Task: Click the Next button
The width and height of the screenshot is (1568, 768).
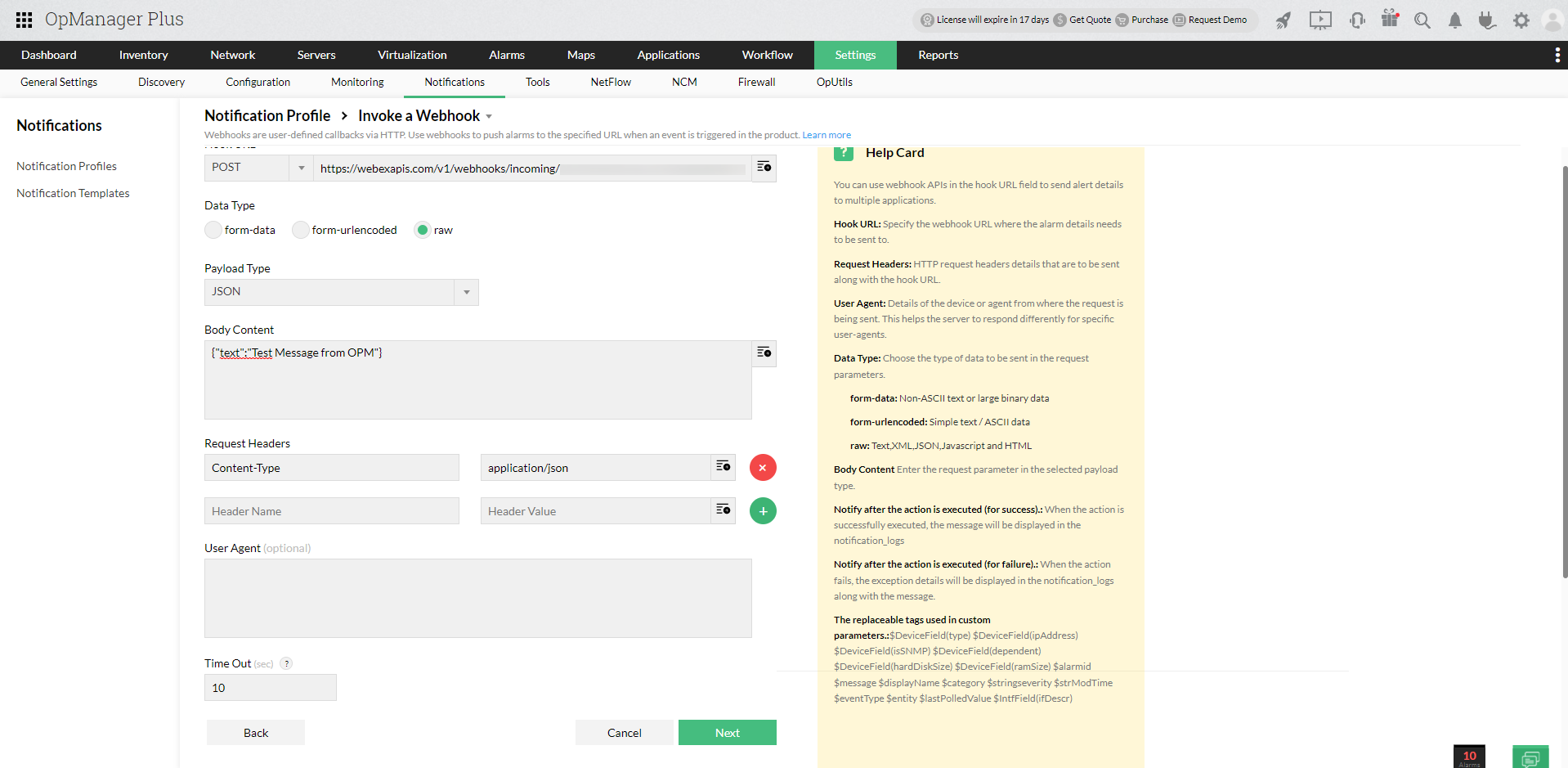Action: pos(727,732)
